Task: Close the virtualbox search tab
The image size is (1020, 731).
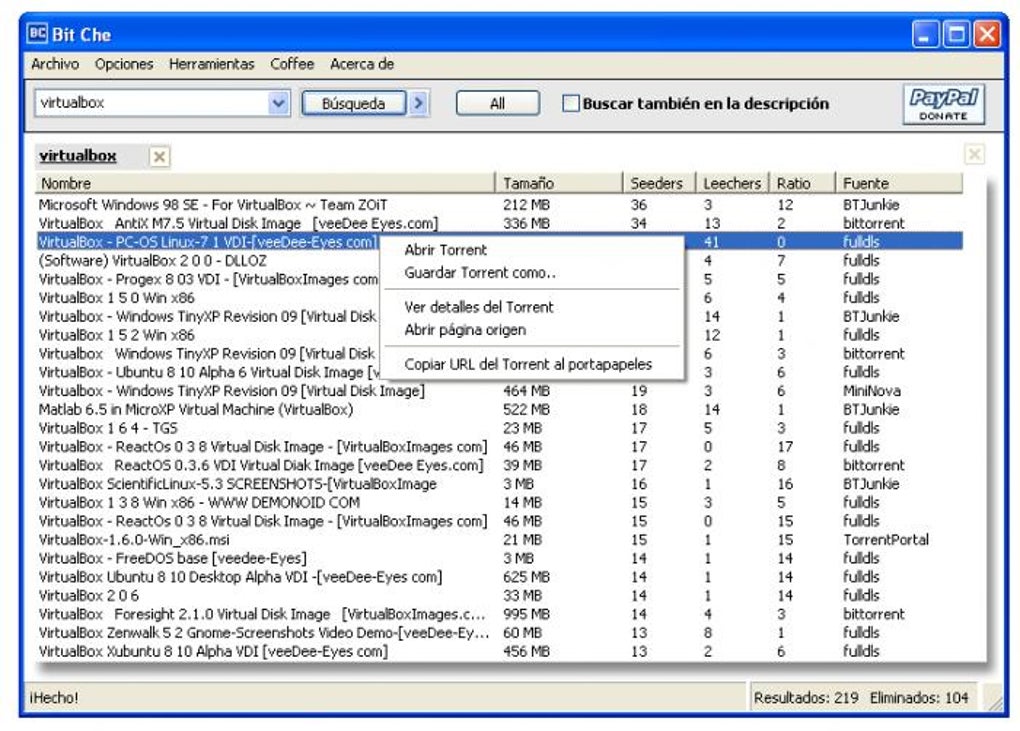Action: pyautogui.click(x=159, y=156)
